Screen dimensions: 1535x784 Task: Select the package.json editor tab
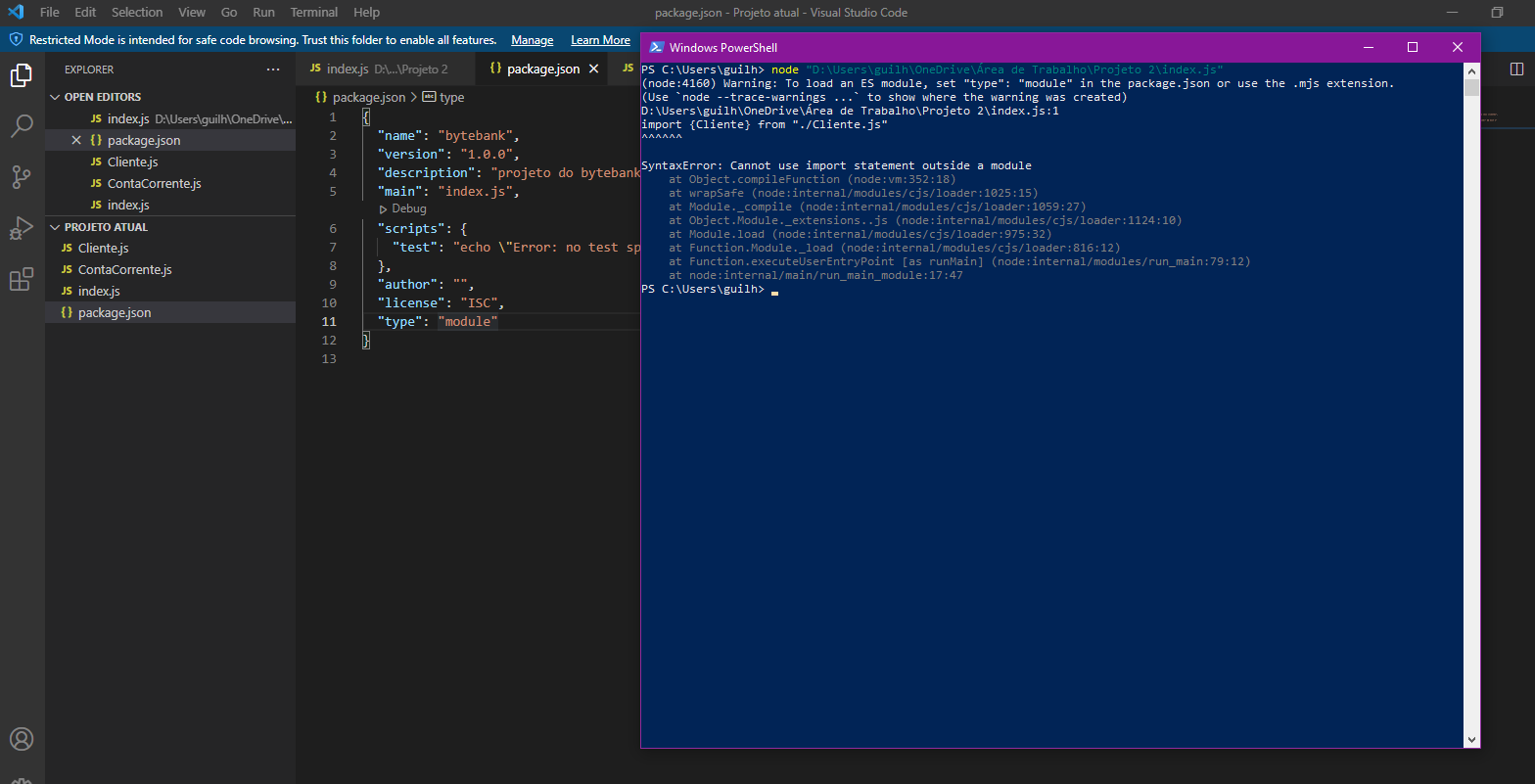pyautogui.click(x=540, y=69)
